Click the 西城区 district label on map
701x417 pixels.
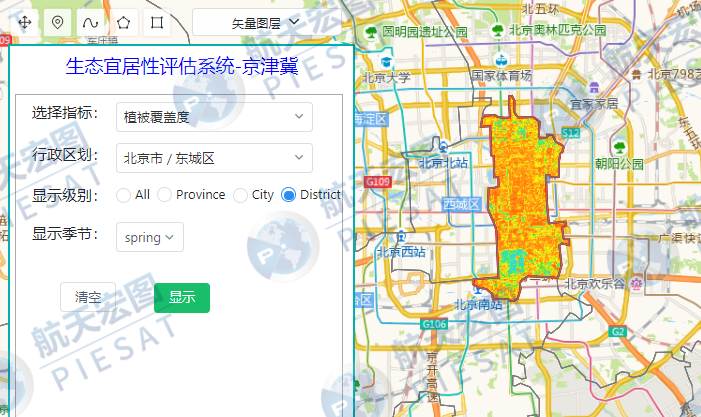pos(461,205)
